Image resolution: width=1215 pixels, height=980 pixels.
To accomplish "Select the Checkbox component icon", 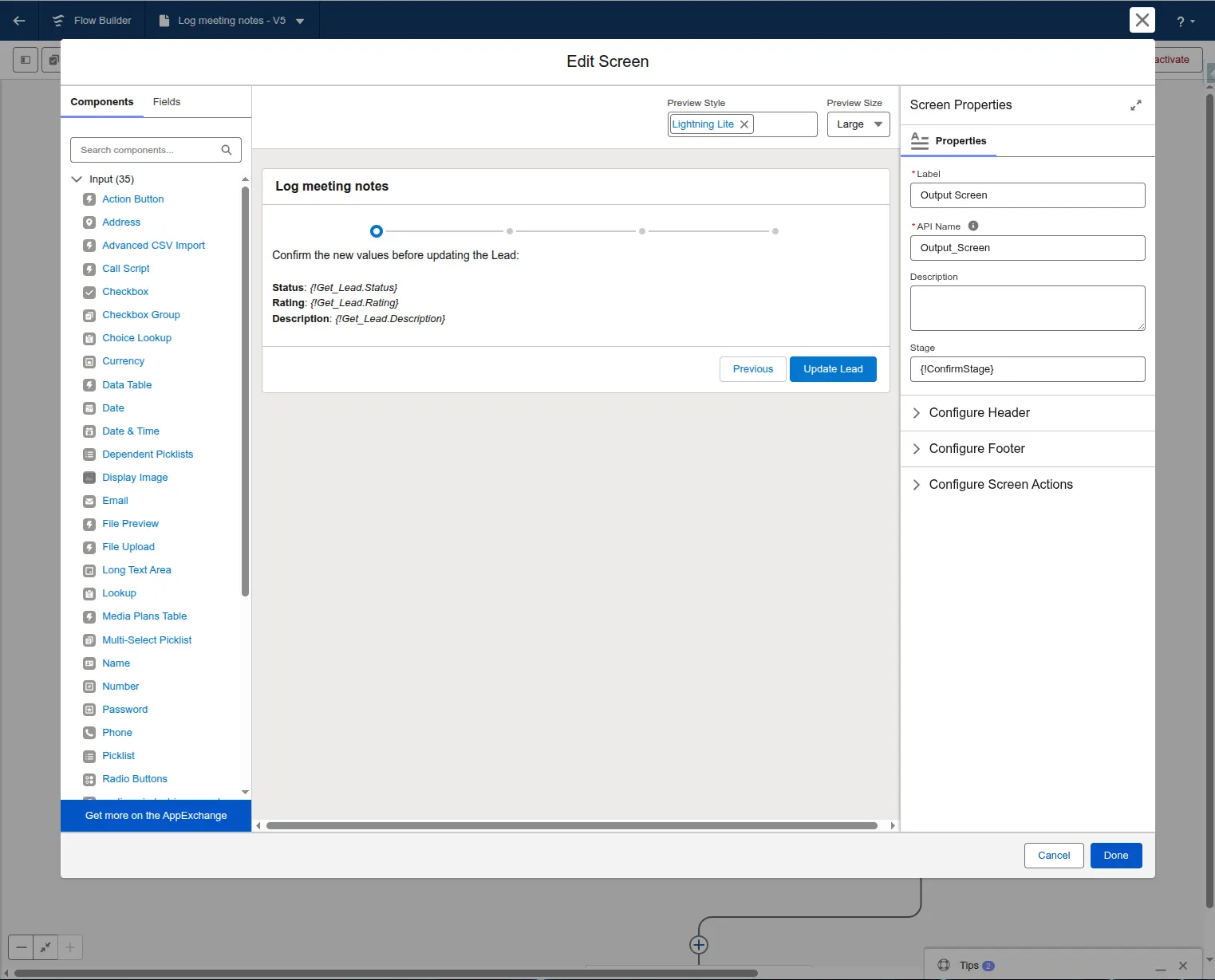I will pos(89,292).
